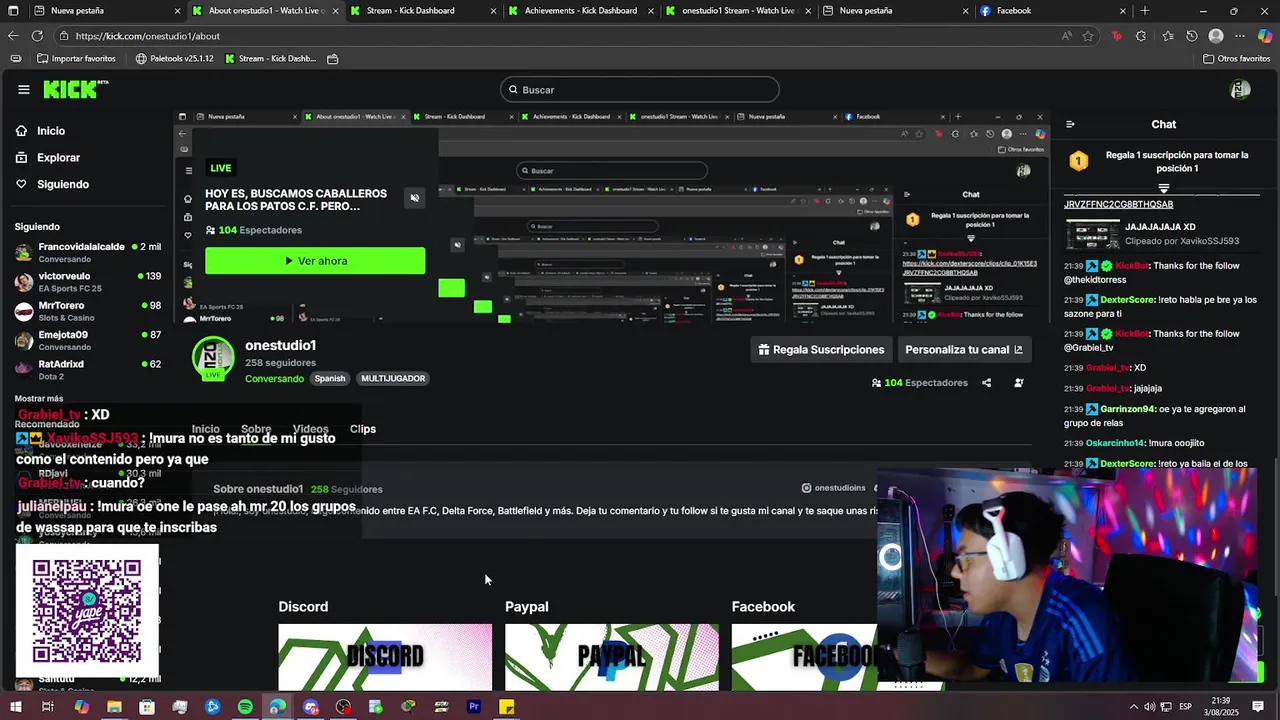This screenshot has width=1280, height=720.
Task: Open Windows Start menu
Action: point(15,707)
